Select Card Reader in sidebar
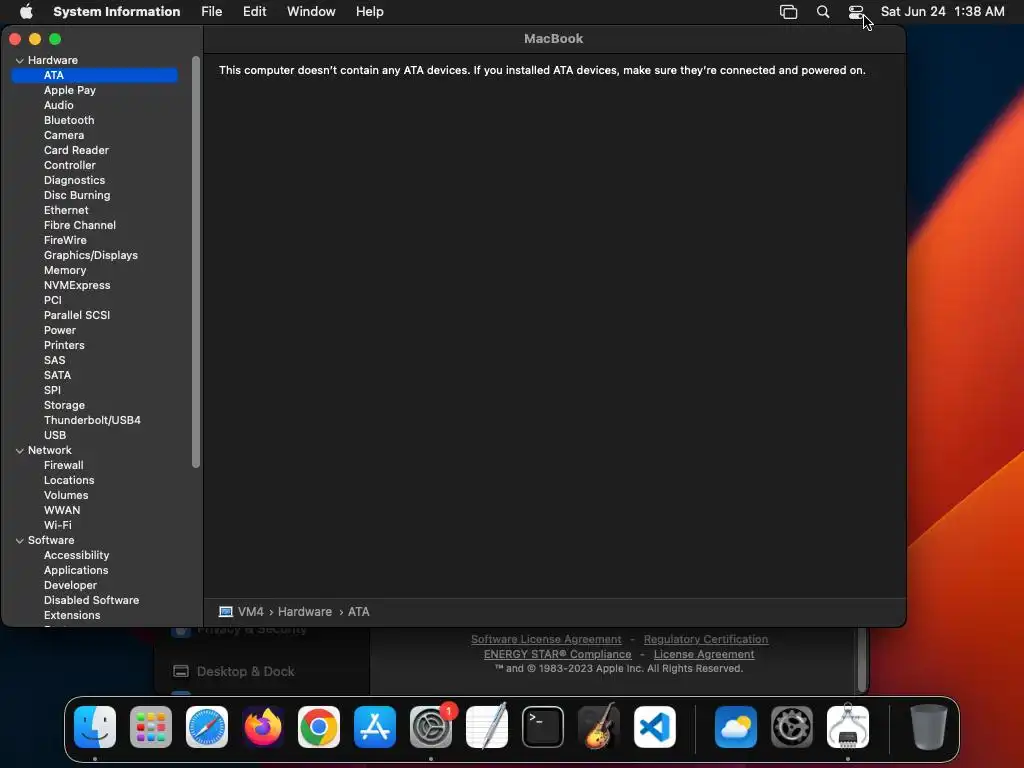This screenshot has width=1024, height=768. point(76,150)
